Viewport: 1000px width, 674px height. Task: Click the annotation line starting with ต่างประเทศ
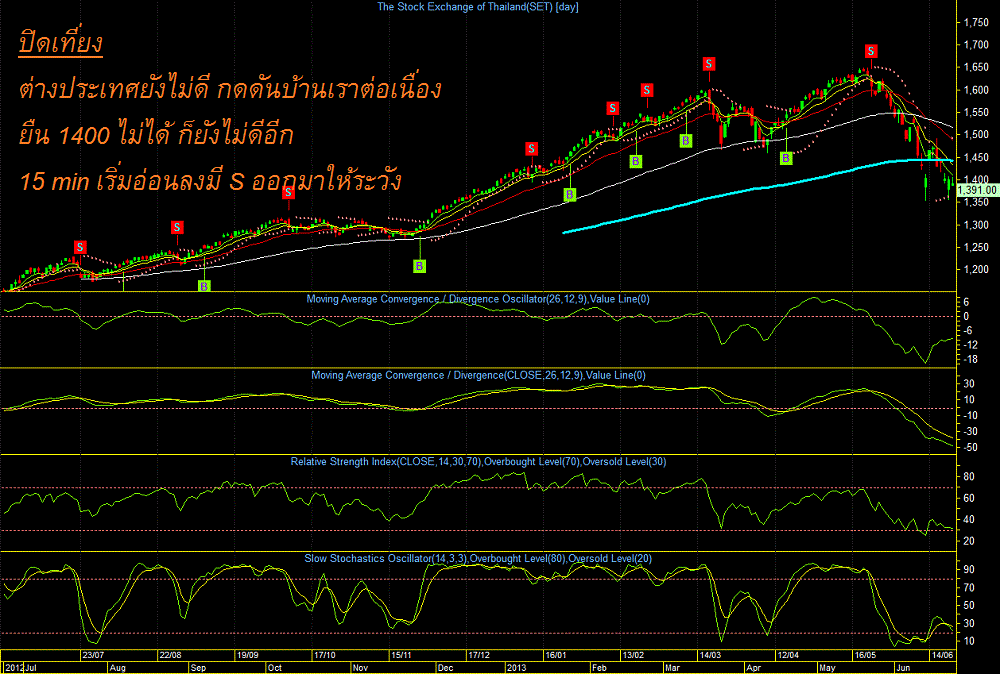tap(230, 89)
